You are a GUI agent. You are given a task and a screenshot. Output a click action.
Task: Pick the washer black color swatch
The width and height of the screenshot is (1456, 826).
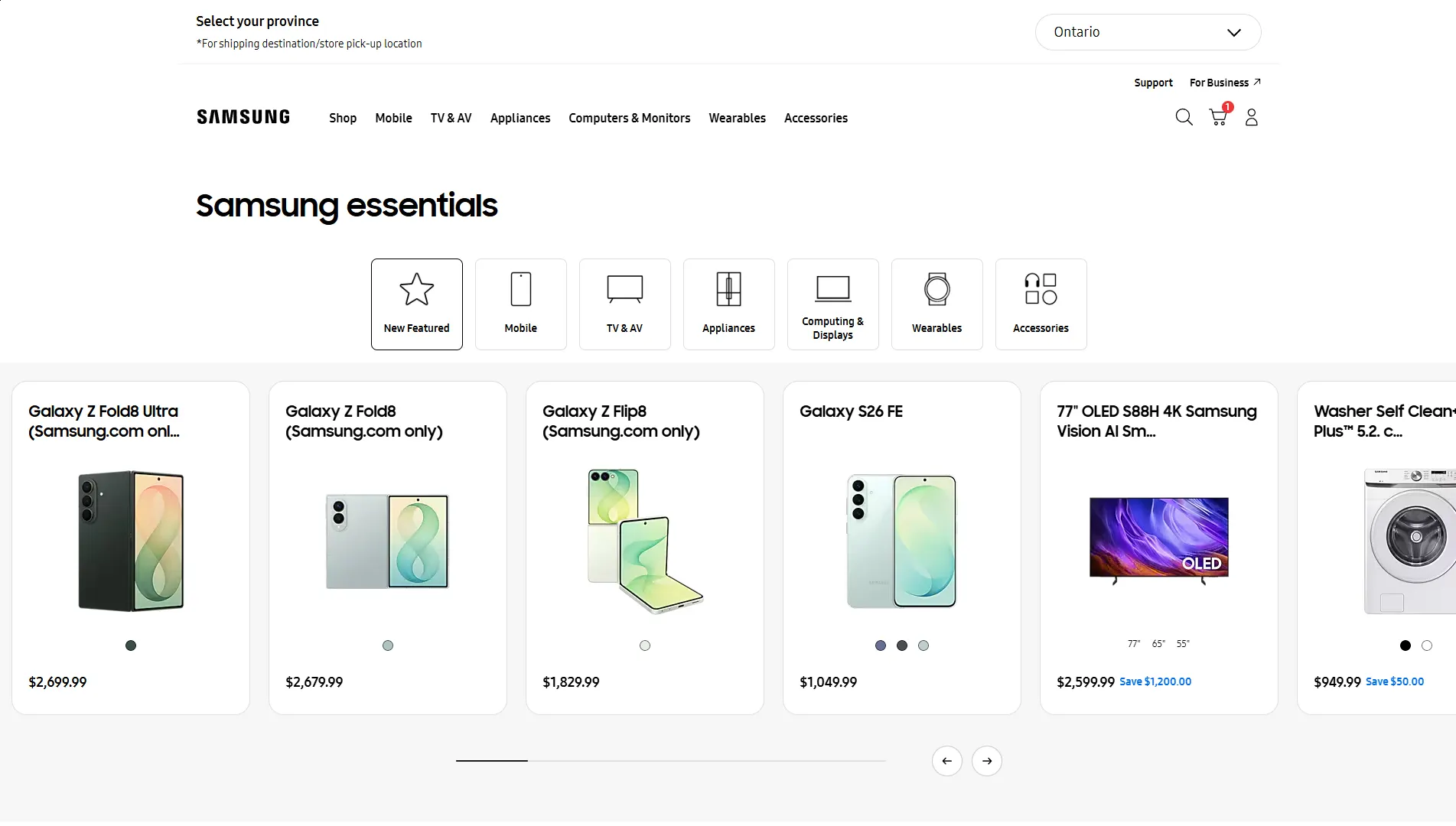[1406, 646]
